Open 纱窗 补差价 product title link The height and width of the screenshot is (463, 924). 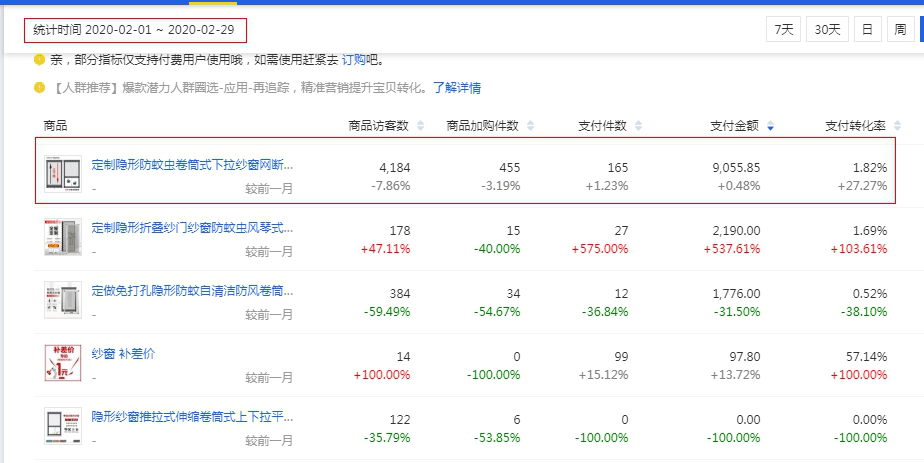point(123,354)
